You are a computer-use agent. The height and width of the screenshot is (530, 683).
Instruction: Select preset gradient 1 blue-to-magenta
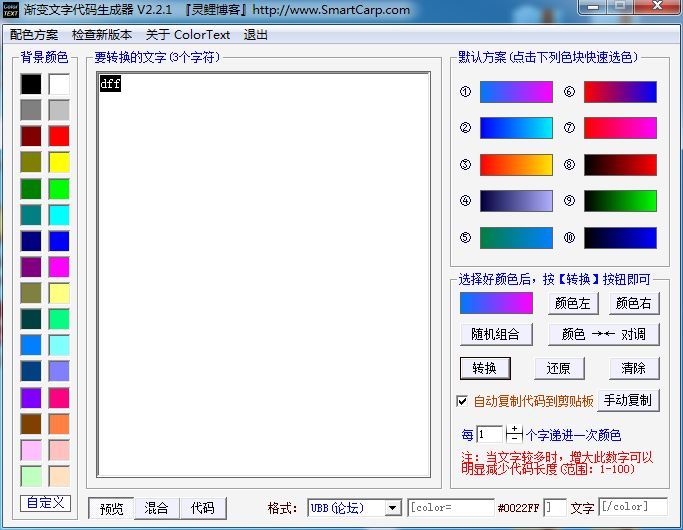tap(516, 92)
